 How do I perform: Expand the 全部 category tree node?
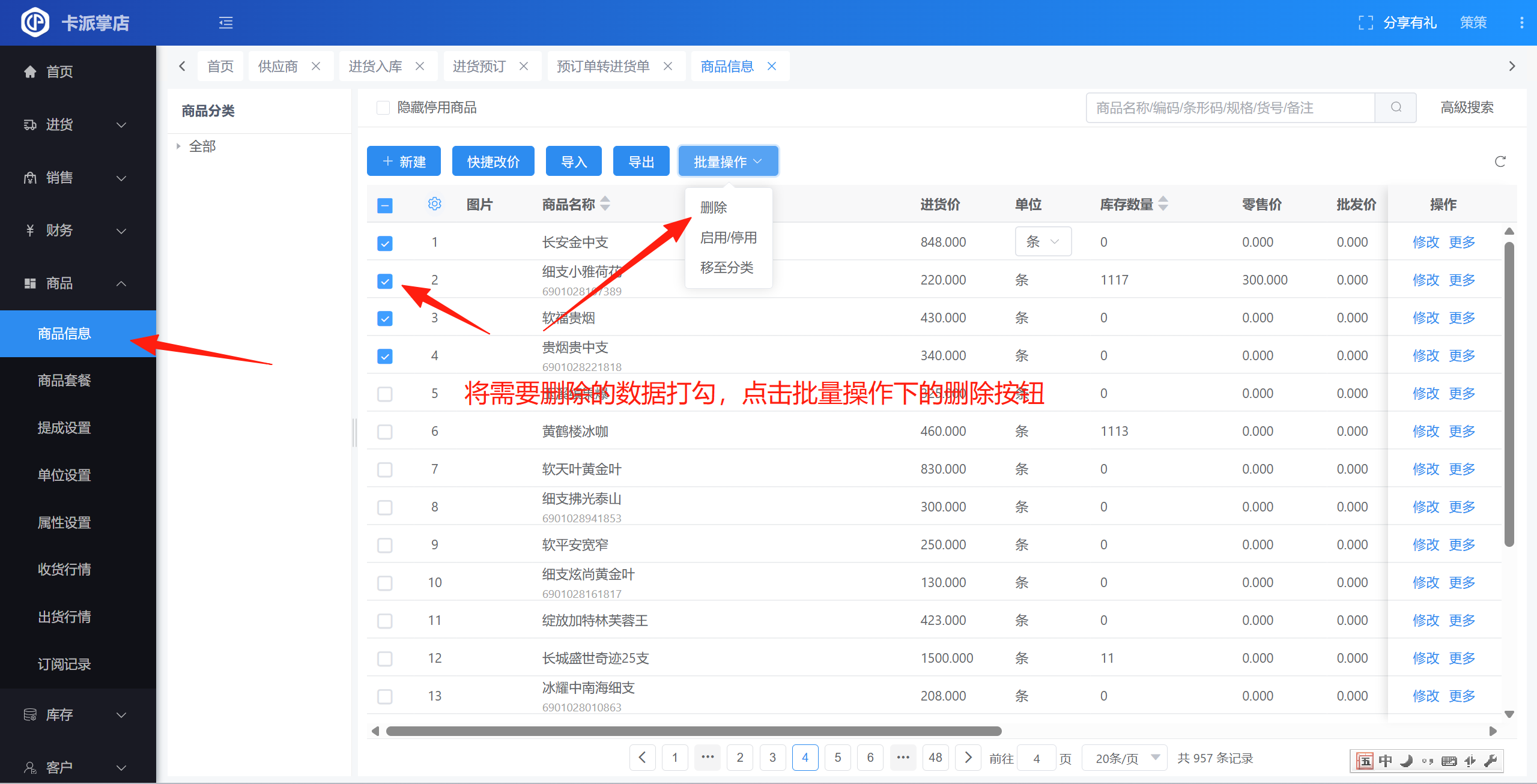pyautogui.click(x=178, y=146)
